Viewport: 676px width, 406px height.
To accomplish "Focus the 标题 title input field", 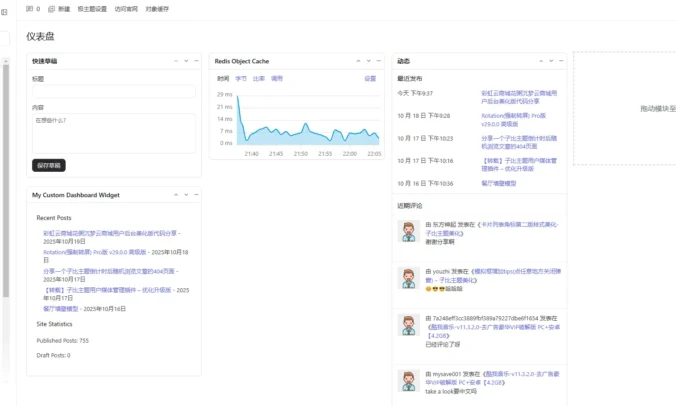I will (114, 91).
